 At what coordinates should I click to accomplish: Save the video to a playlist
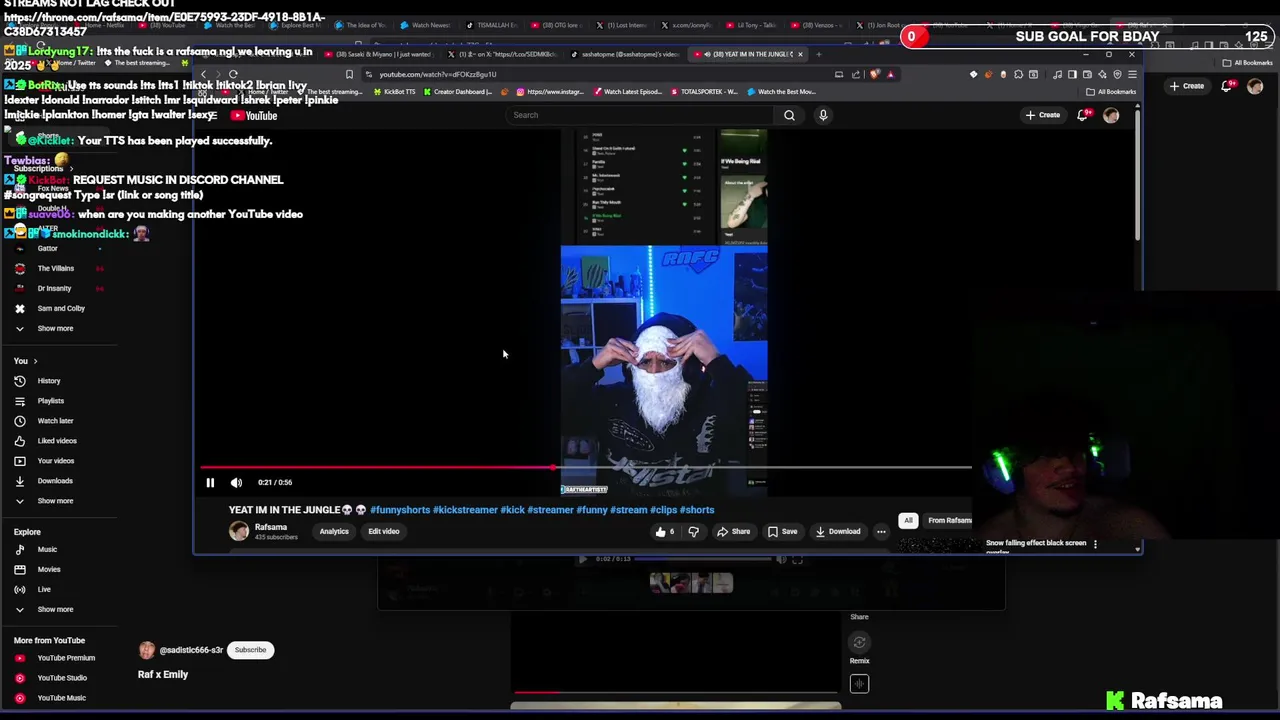(782, 532)
